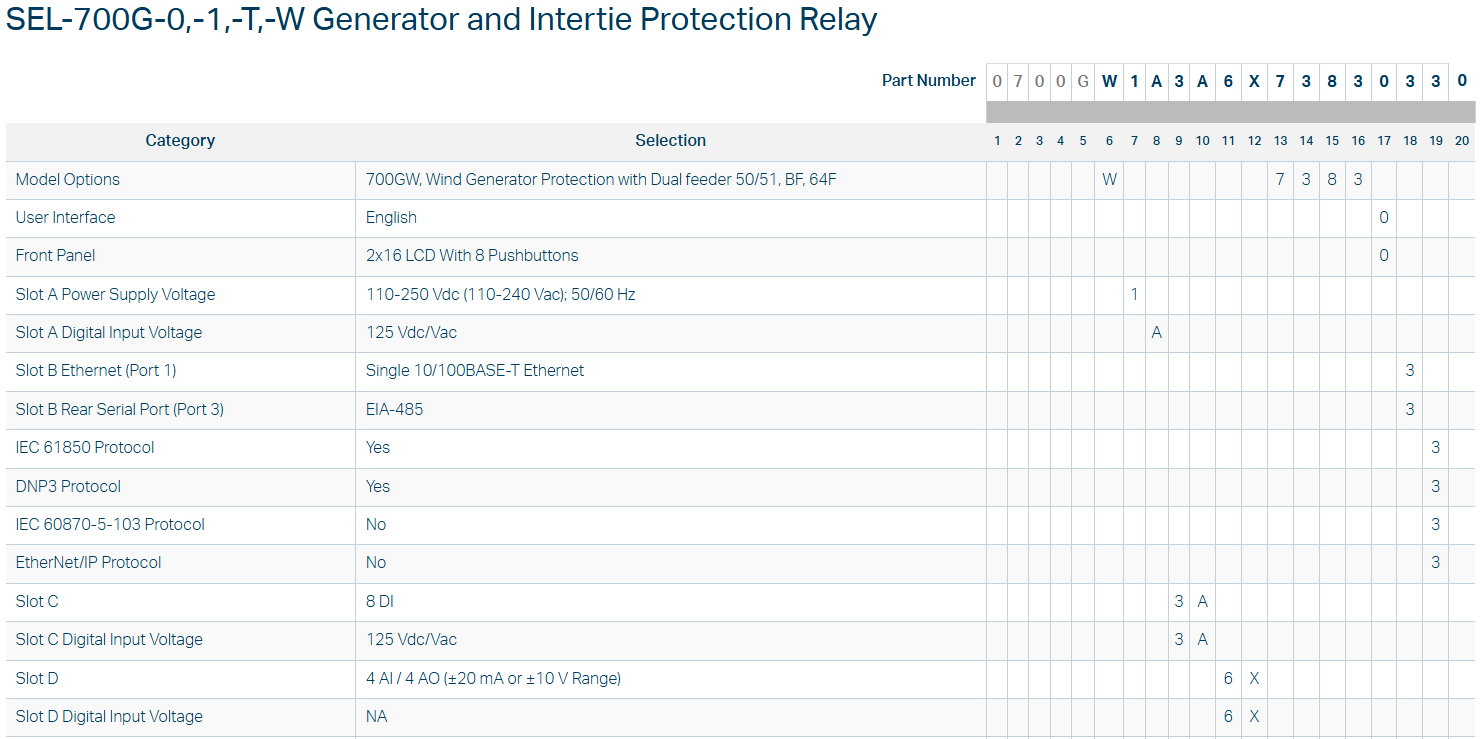Viewport: 1483px width, 739px height.
Task: Click 'Slot D Digital Input Voltage' category cell
Action: [180, 717]
